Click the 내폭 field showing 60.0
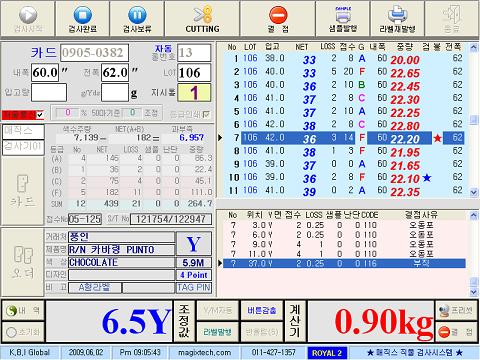 pos(45,73)
